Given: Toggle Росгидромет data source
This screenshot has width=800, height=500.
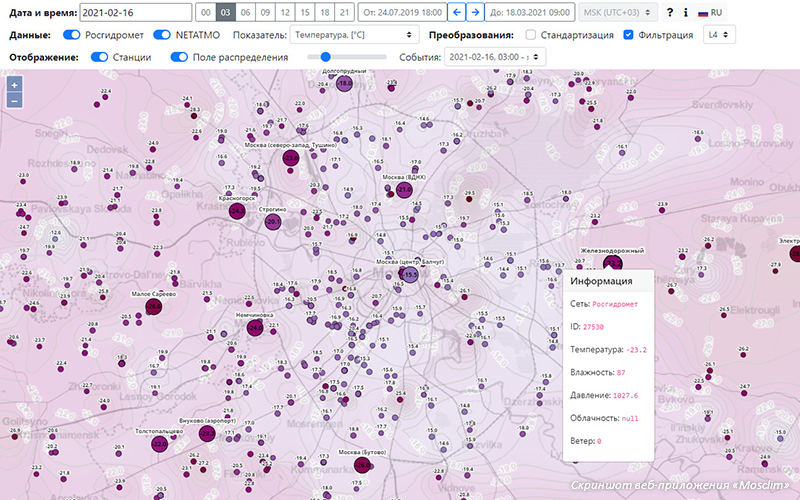Looking at the screenshot, I should [x=71, y=35].
